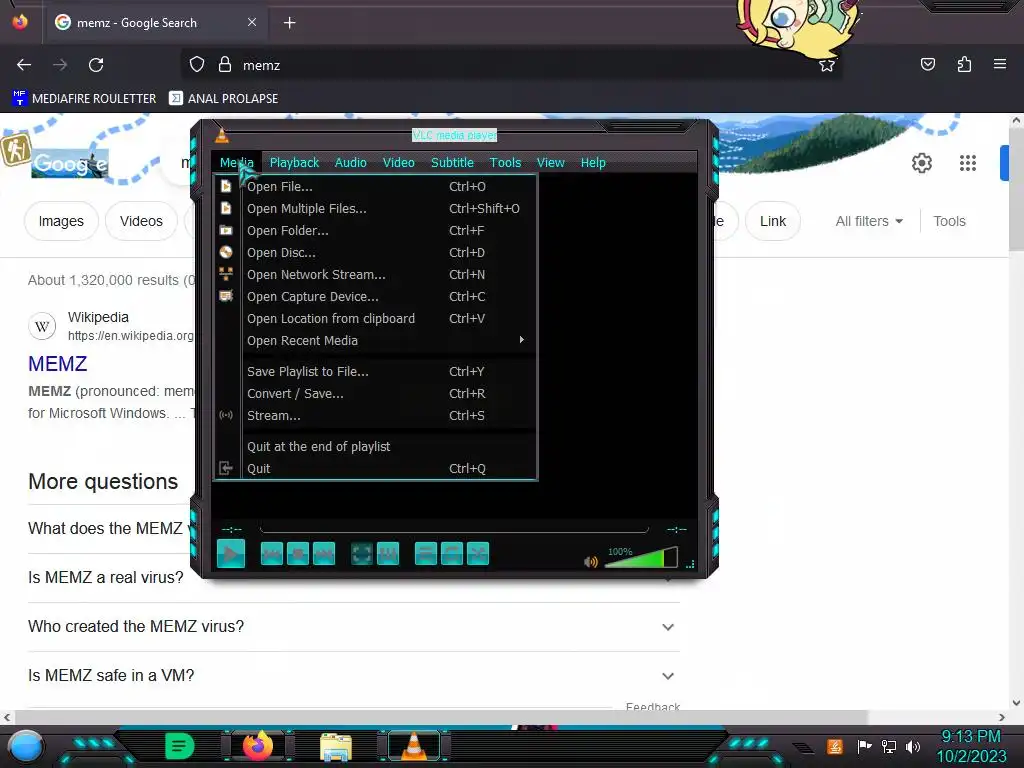
Task: Click the Stream broadcast icon in Media menu
Action: tap(226, 415)
